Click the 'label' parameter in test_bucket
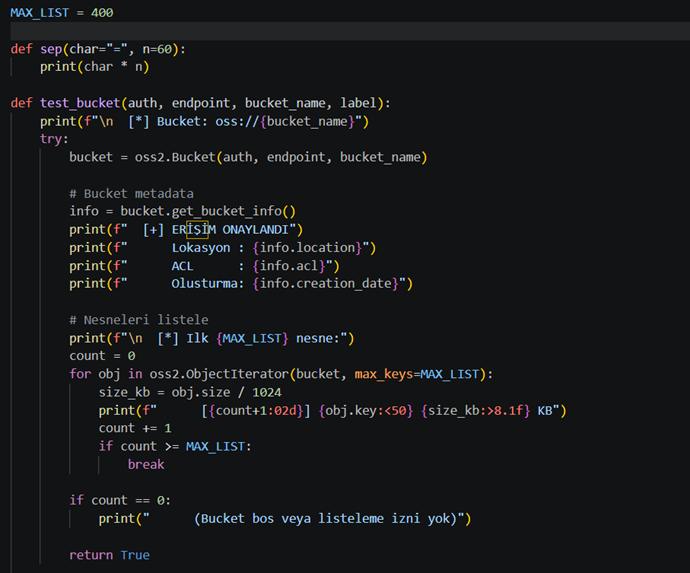This screenshot has width=690, height=573. [358, 103]
